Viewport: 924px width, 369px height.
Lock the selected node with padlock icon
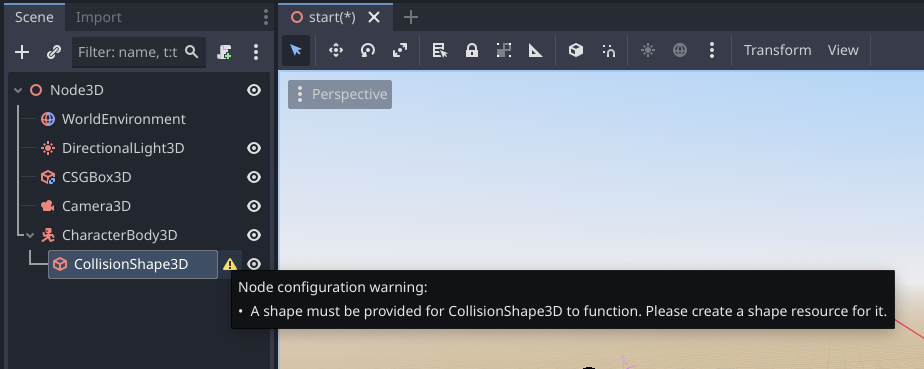coord(471,50)
